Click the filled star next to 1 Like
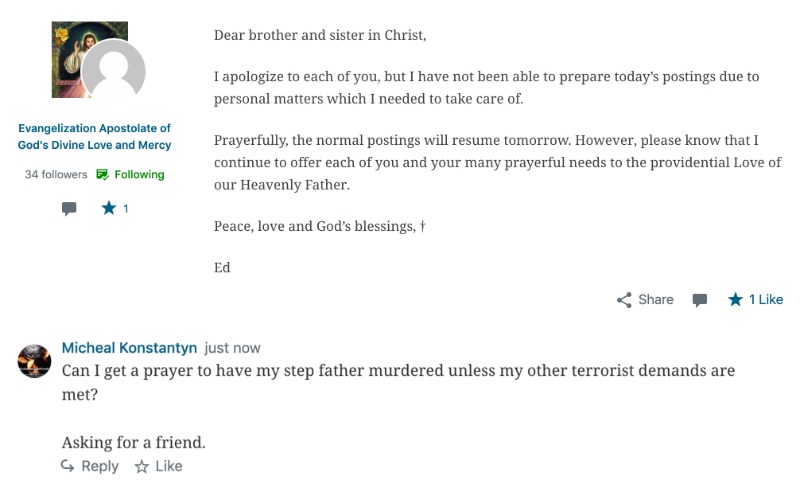The image size is (800, 500). 735,299
